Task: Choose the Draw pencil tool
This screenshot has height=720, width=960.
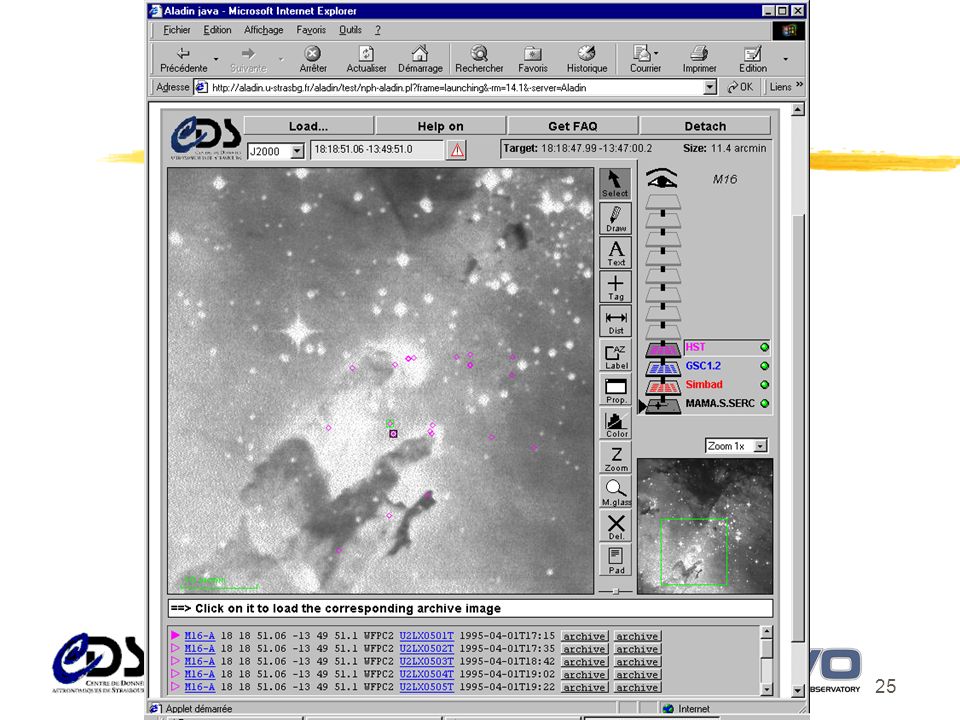Action: [615, 218]
